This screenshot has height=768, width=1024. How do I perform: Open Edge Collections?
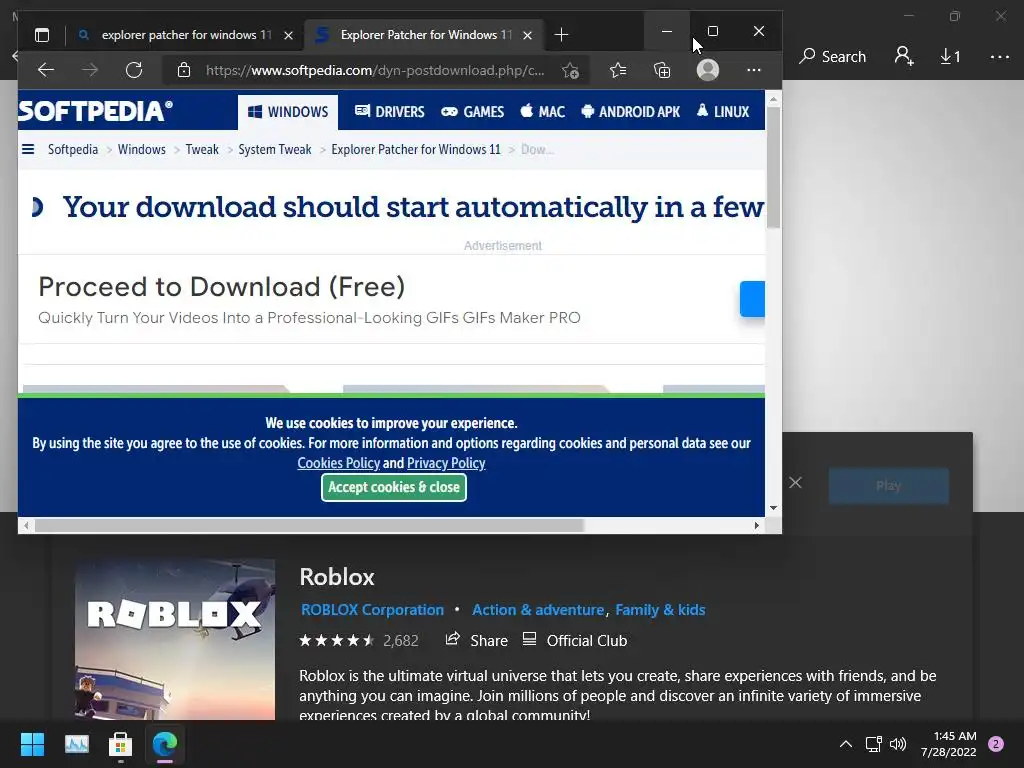click(x=662, y=70)
